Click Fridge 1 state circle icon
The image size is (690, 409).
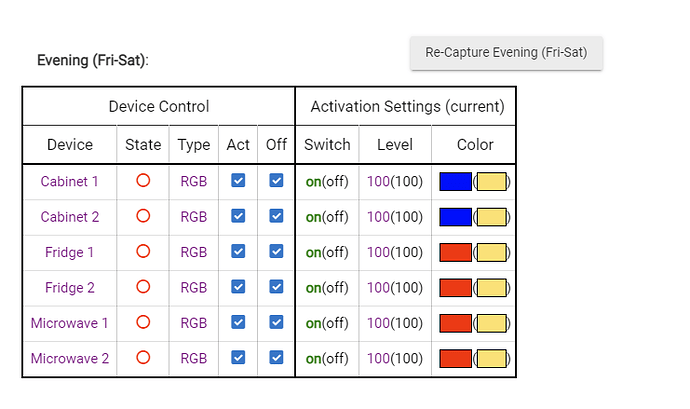[143, 252]
